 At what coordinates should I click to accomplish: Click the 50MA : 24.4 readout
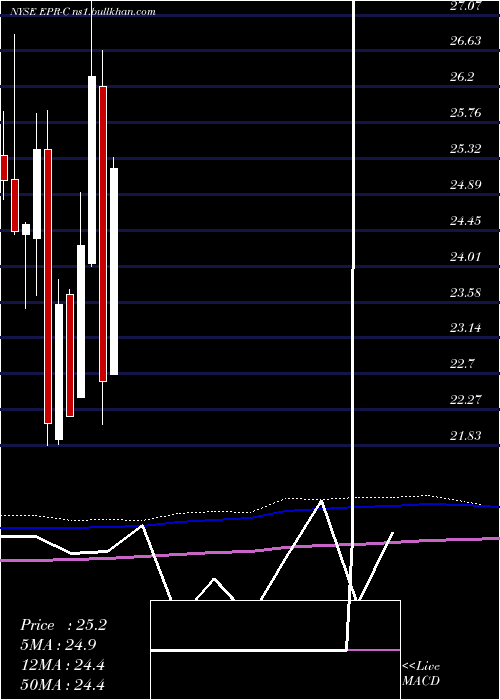tap(62, 684)
